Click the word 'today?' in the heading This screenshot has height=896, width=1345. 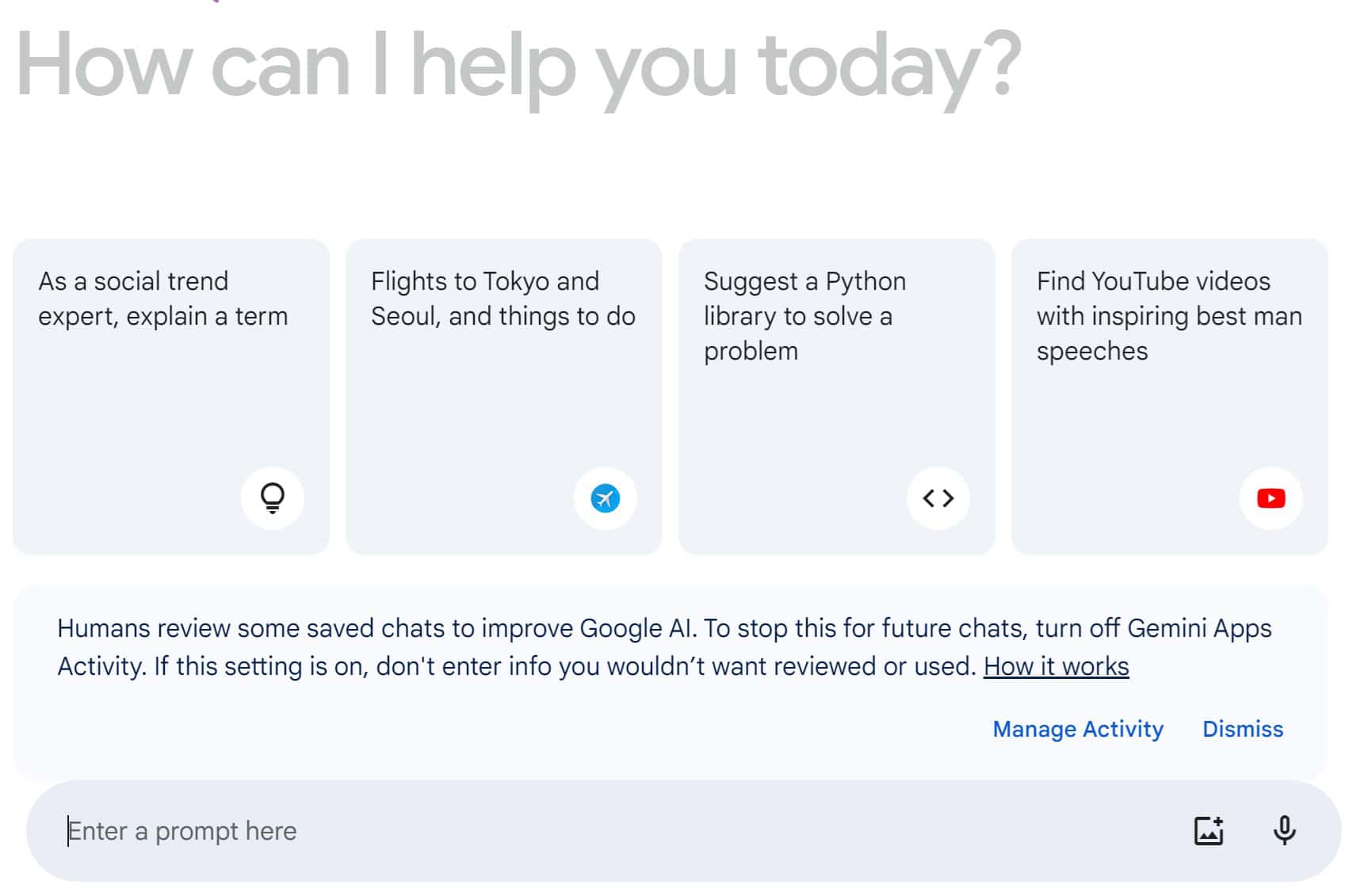click(889, 67)
